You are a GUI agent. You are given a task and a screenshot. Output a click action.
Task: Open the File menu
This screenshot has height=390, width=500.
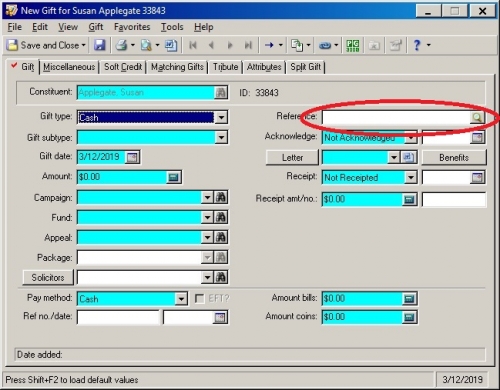[15, 27]
